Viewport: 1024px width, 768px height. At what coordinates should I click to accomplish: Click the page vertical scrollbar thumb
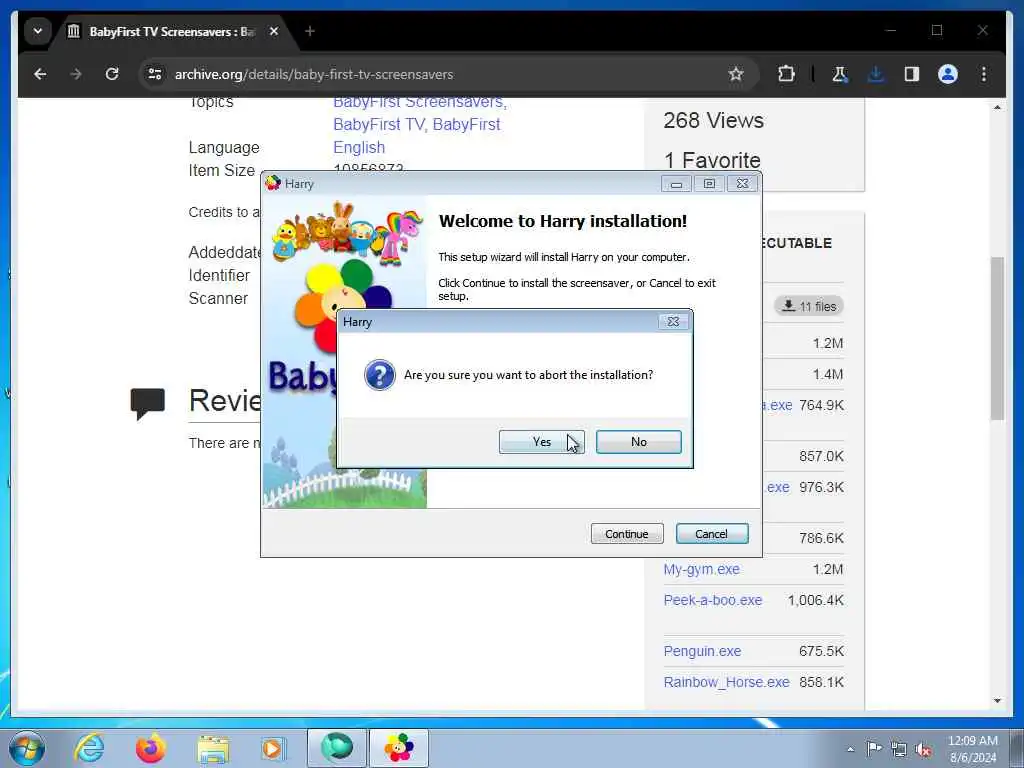coord(997,338)
